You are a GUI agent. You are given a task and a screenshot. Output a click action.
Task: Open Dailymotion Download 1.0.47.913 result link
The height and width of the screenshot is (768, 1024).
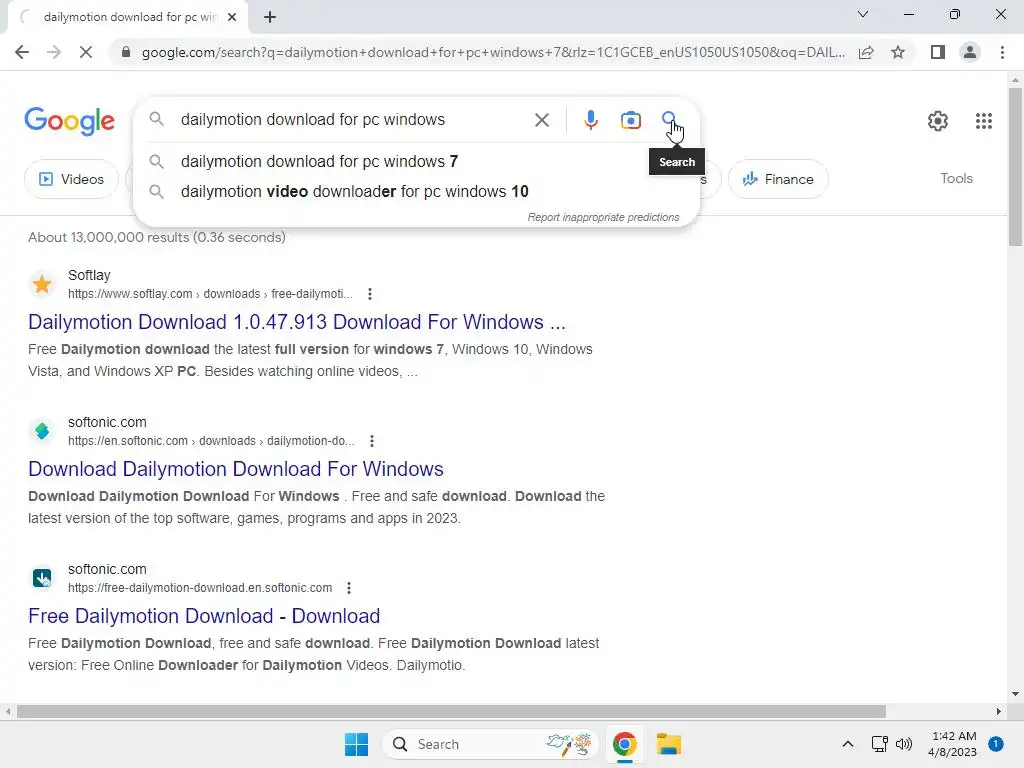[296, 322]
